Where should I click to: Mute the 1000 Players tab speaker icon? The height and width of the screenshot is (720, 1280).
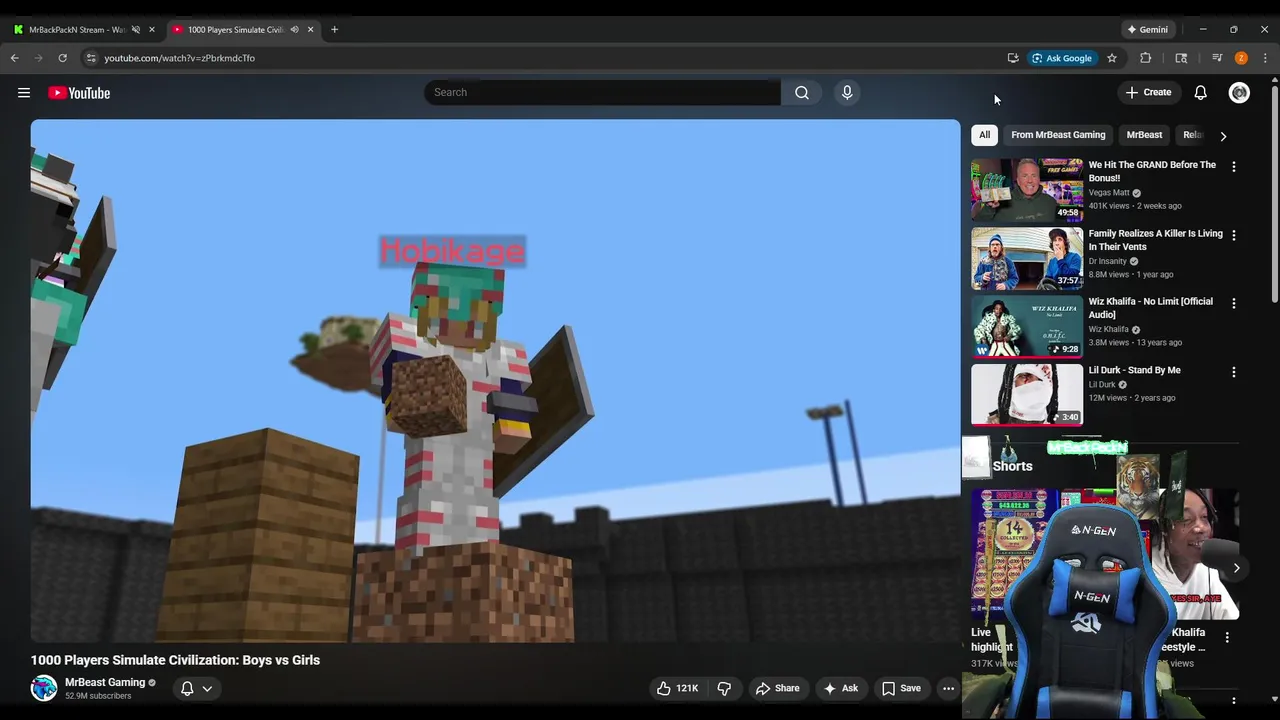[294, 29]
